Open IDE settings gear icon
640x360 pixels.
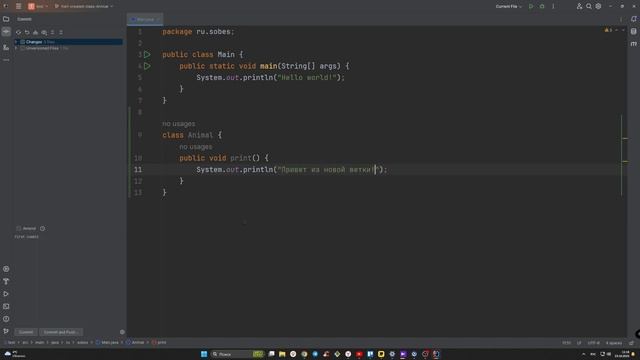tap(598, 6)
